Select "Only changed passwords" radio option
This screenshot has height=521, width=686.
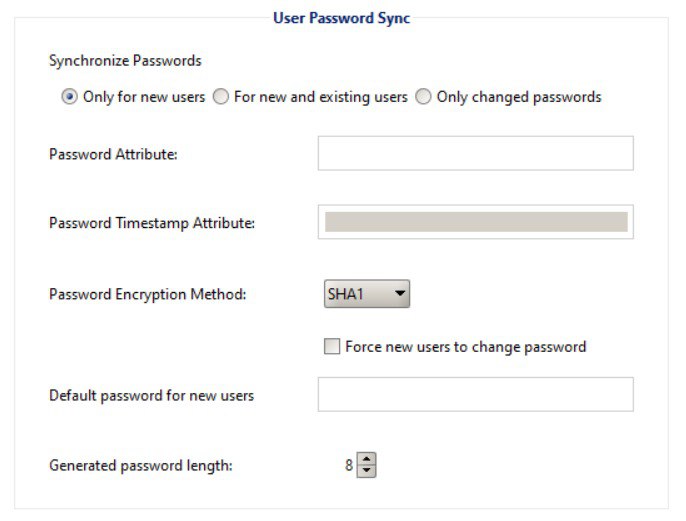[x=424, y=97]
